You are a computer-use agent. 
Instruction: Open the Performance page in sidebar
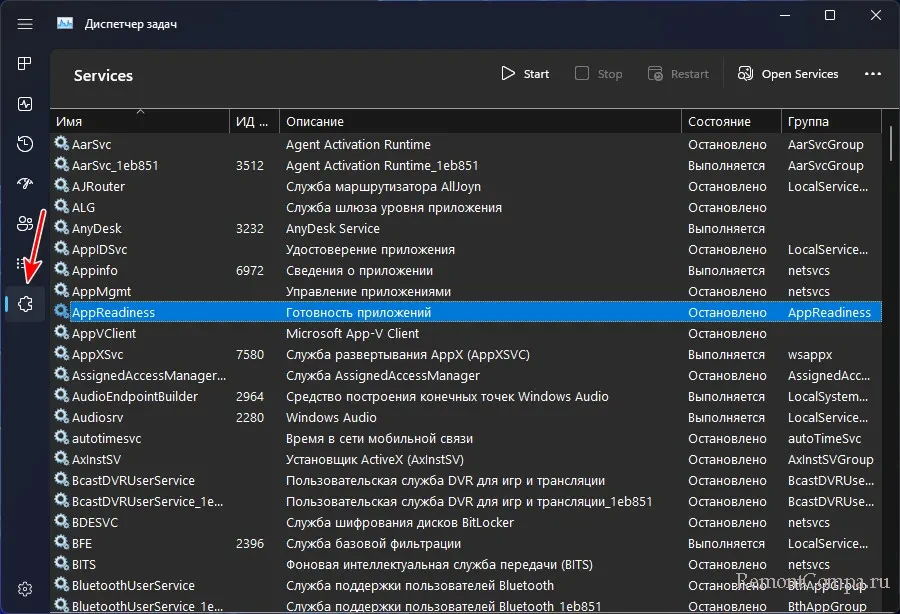25,104
